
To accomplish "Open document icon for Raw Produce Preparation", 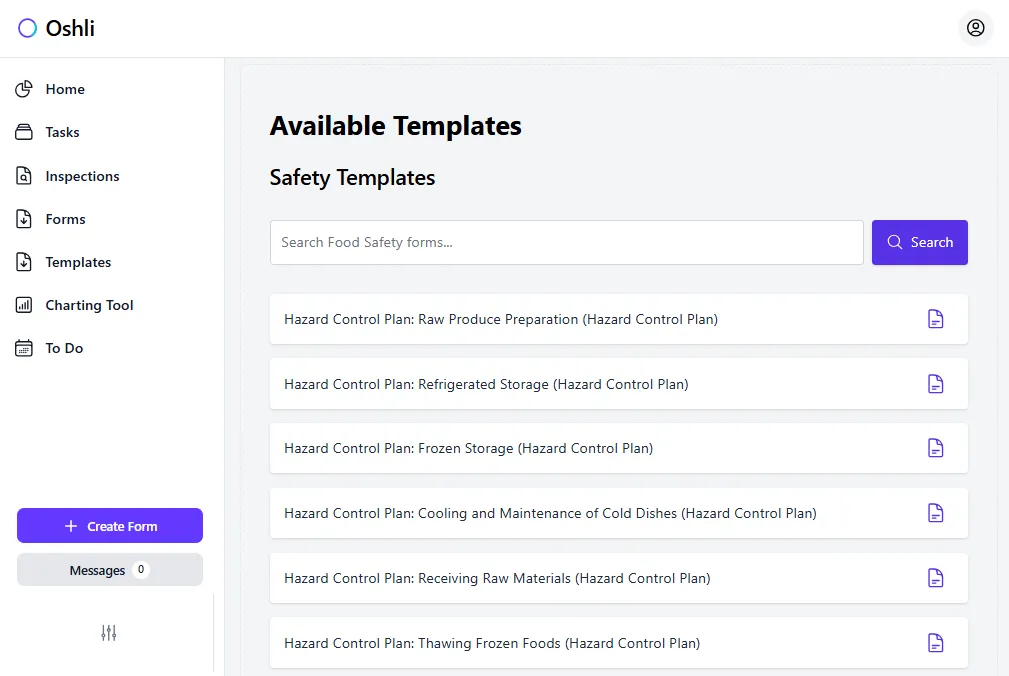I will 935,319.
